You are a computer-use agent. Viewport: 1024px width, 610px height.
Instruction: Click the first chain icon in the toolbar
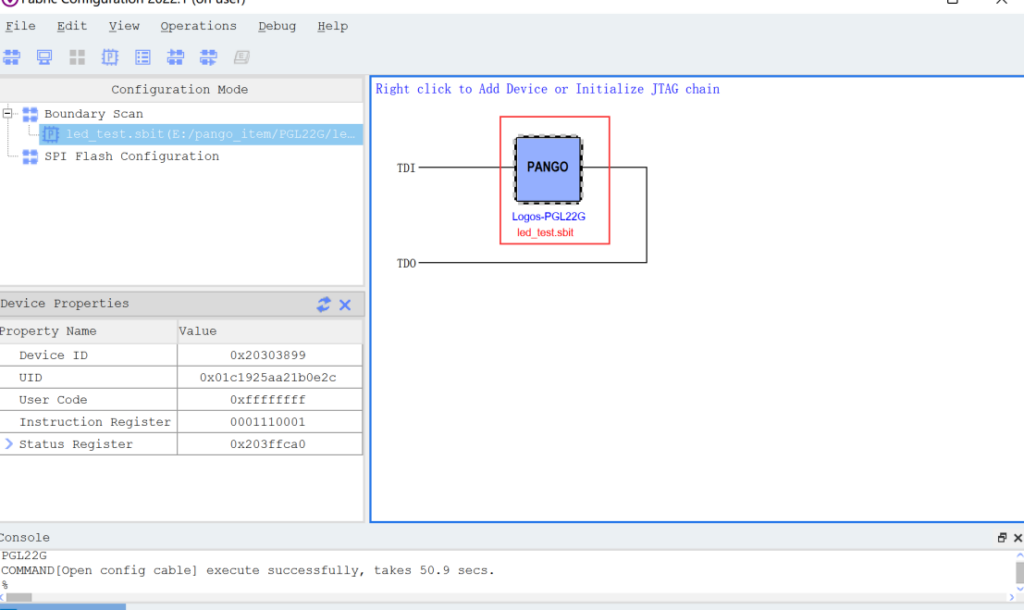pyautogui.click(x=12, y=57)
